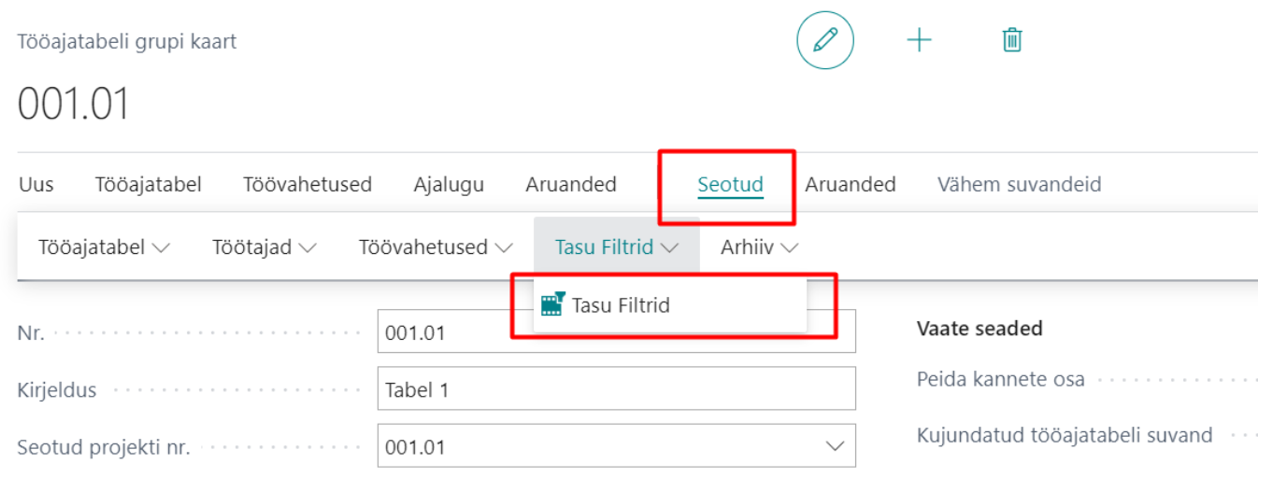The height and width of the screenshot is (478, 1272).
Task: Open the Uus menu item
Action: [x=36, y=185]
